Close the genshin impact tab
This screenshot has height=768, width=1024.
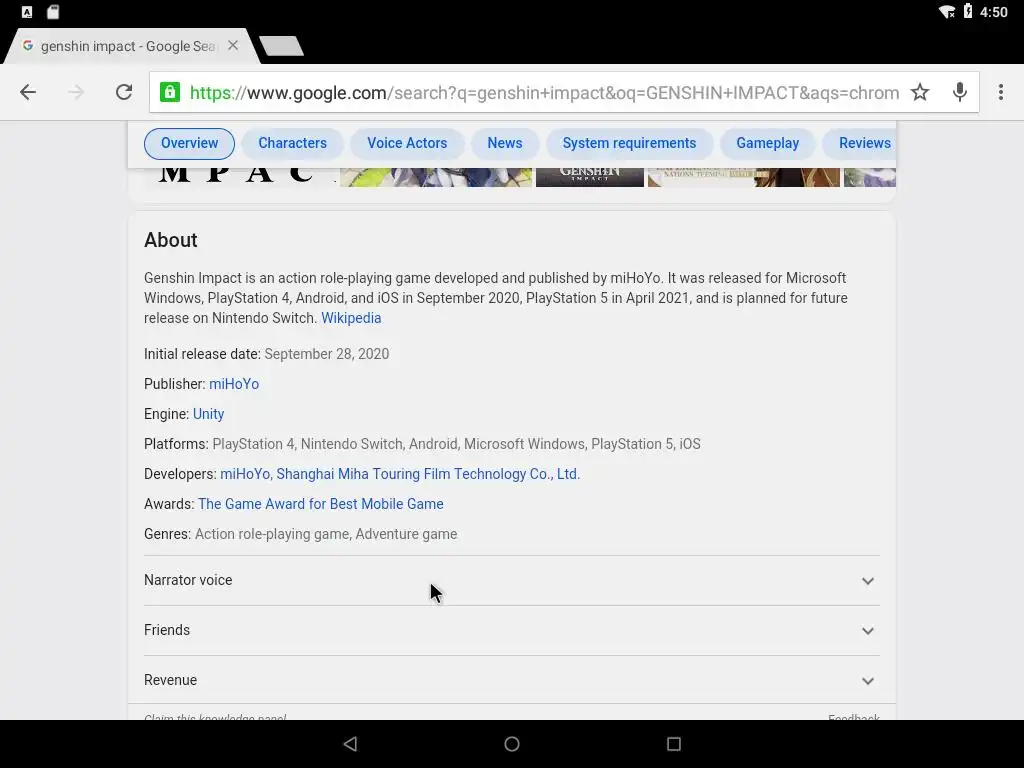[233, 46]
